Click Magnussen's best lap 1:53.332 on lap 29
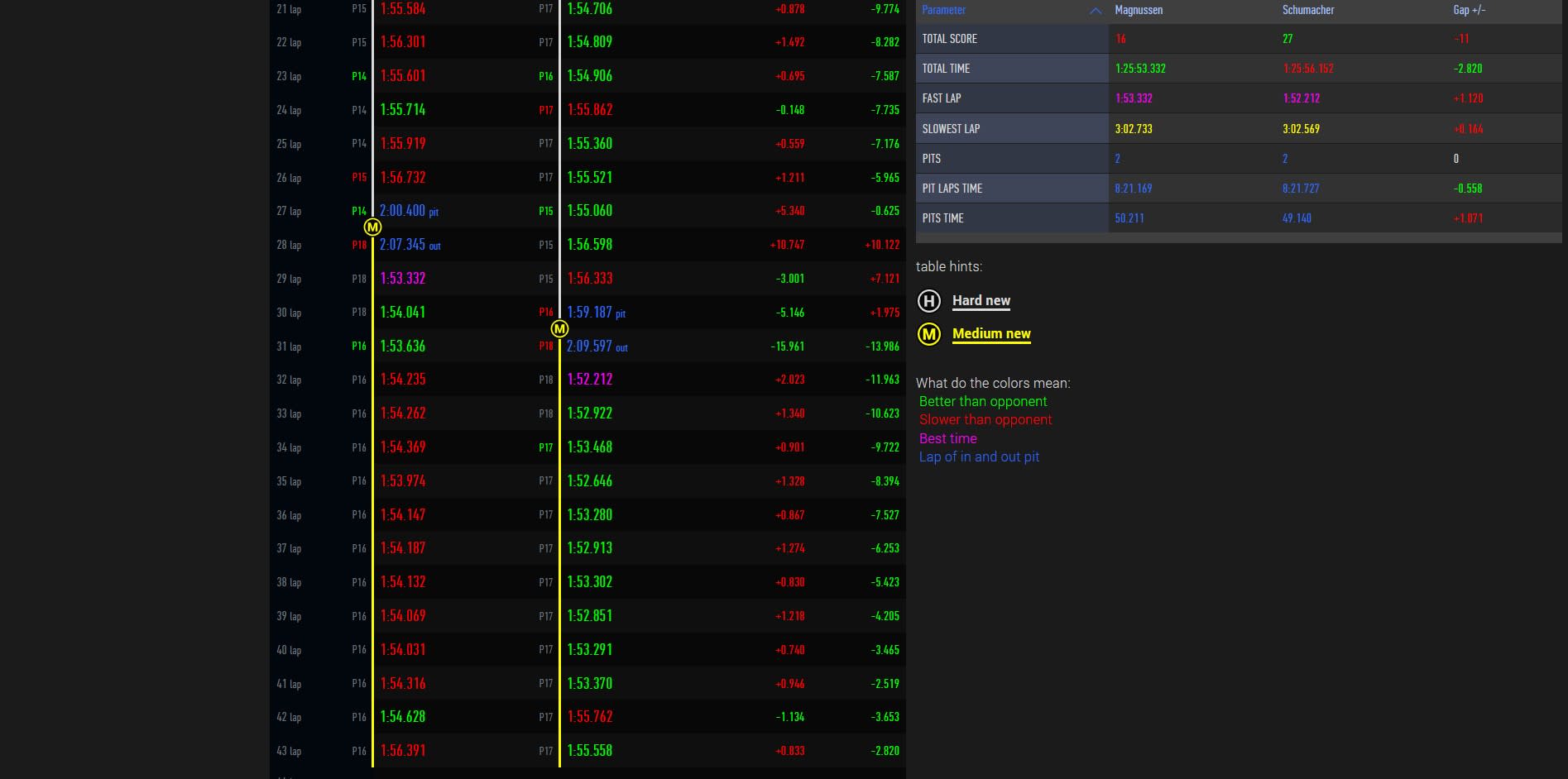This screenshot has height=779, width=1568. (x=402, y=279)
